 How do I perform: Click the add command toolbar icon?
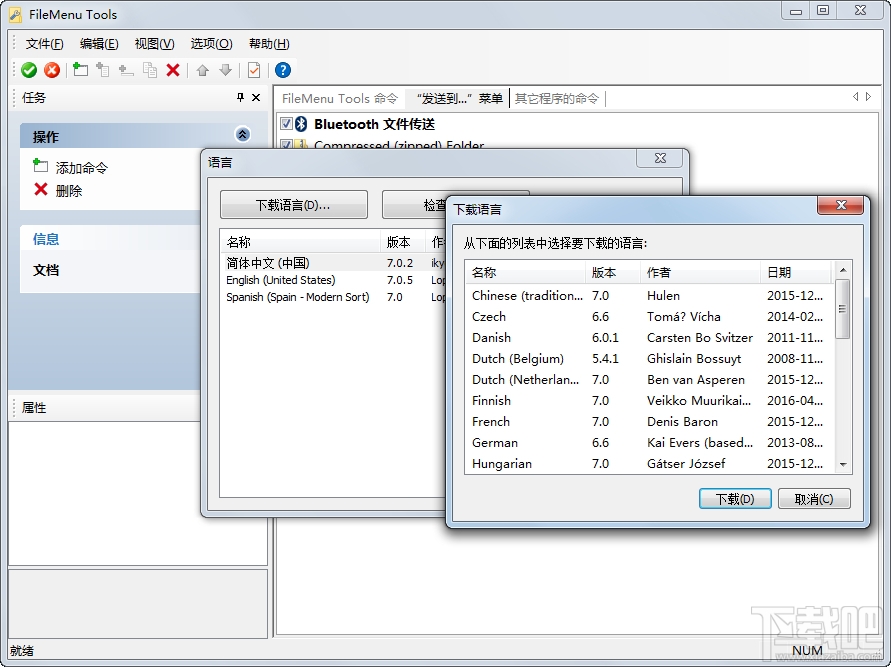click(81, 69)
